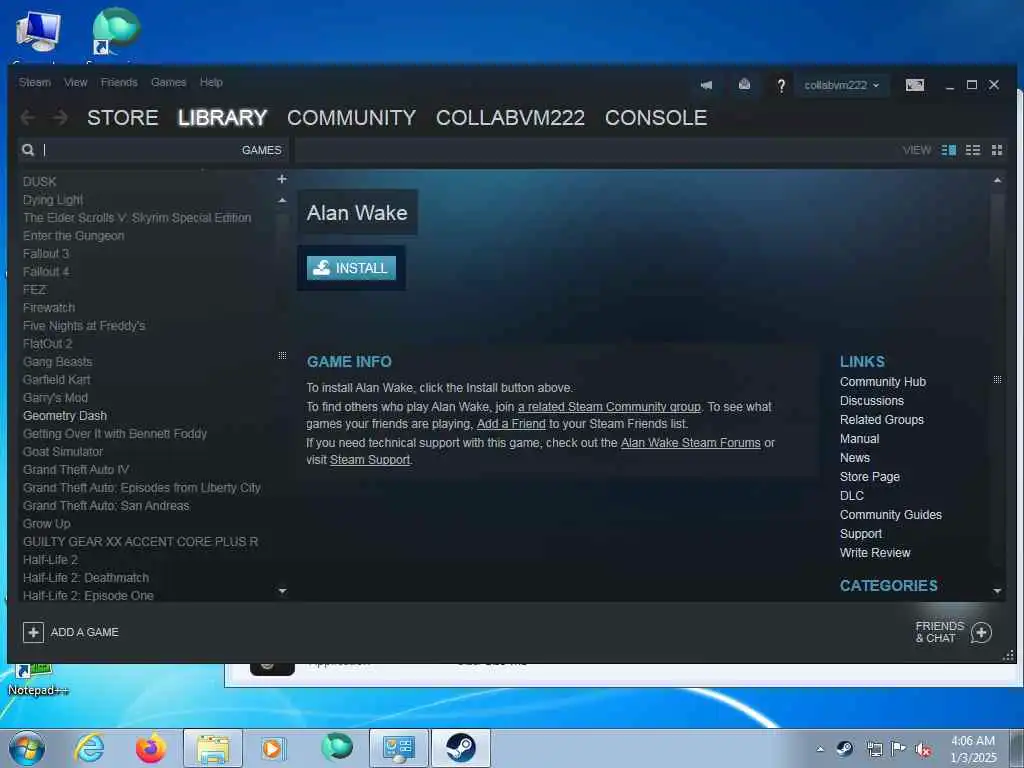The height and width of the screenshot is (768, 1024).
Task: Select Enter the Gungeon
Action: coord(74,236)
